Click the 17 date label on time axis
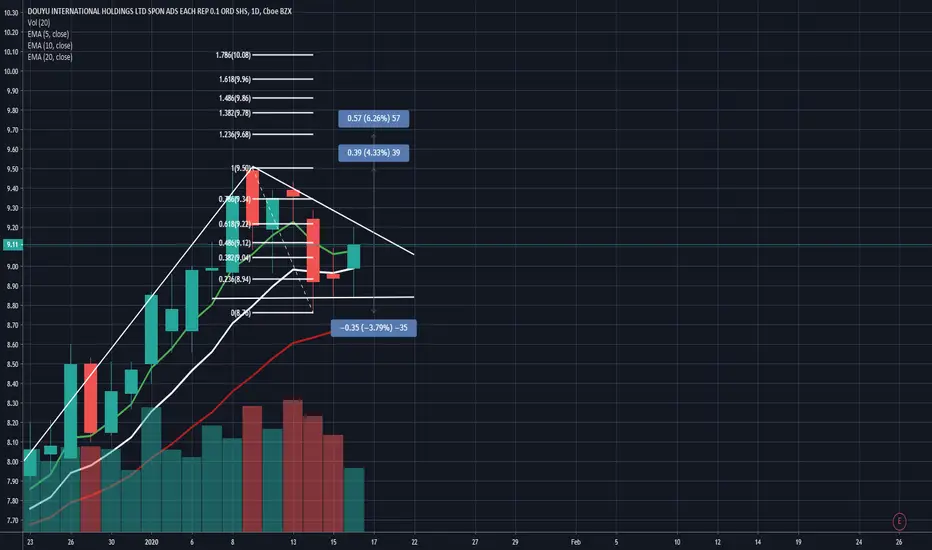This screenshot has height=550, width=932. [374, 542]
